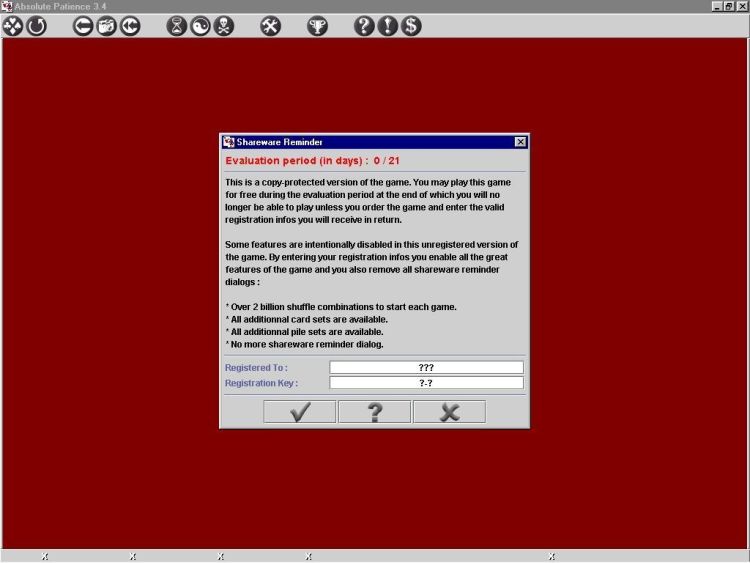Image resolution: width=750 pixels, height=563 pixels.
Task: Click the skull and crossbones icon
Action: 223,26
